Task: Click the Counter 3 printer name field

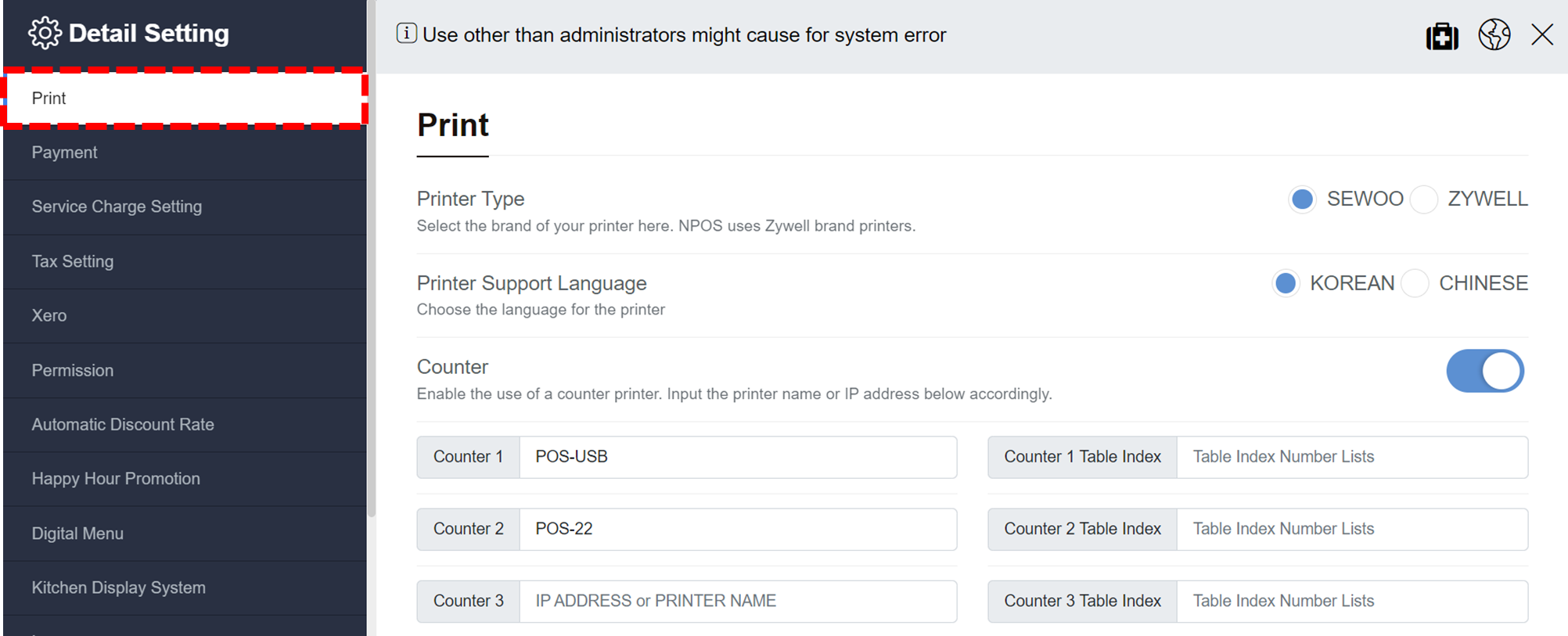Action: click(738, 601)
